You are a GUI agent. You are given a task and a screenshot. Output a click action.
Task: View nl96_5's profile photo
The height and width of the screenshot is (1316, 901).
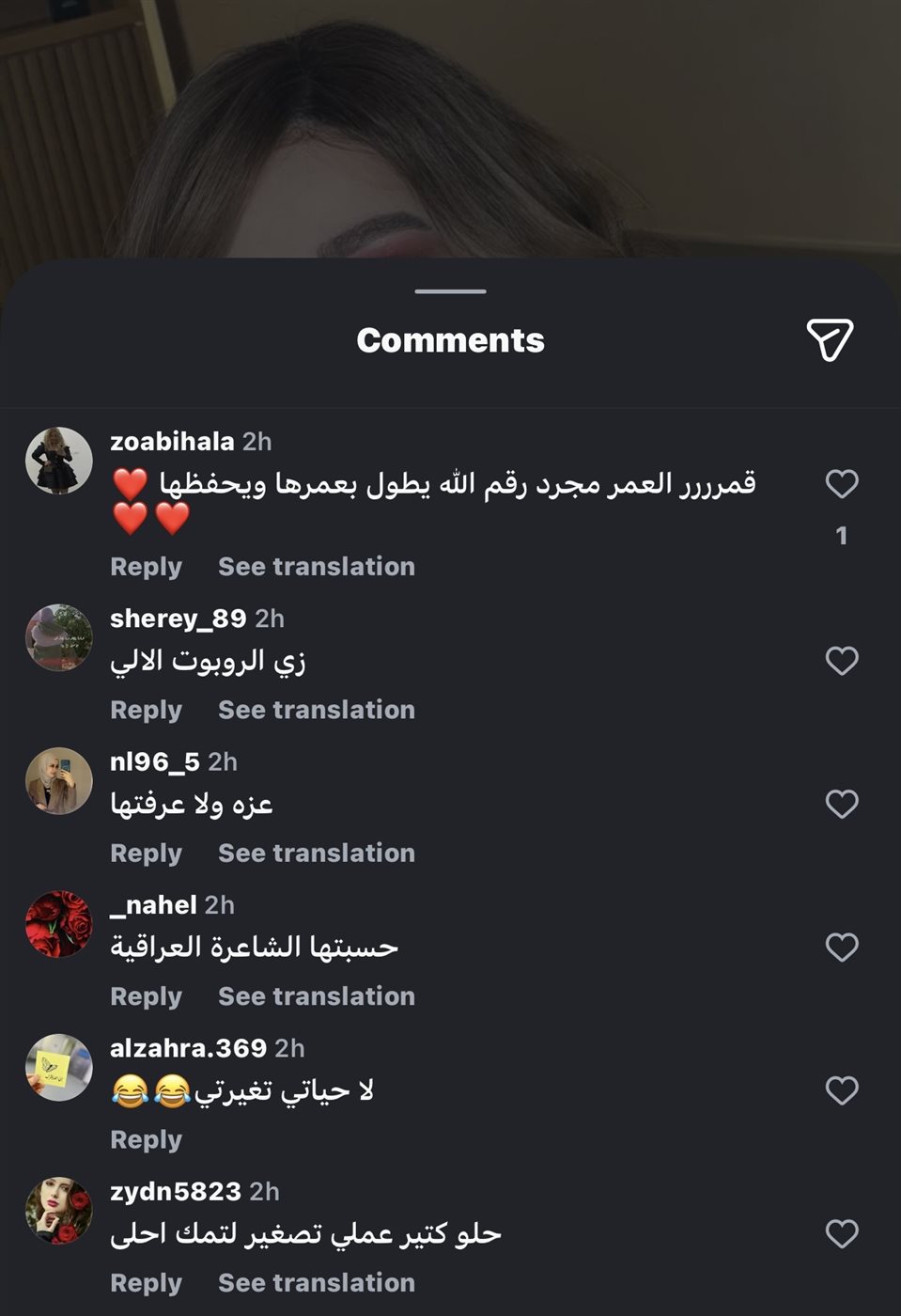click(x=59, y=781)
